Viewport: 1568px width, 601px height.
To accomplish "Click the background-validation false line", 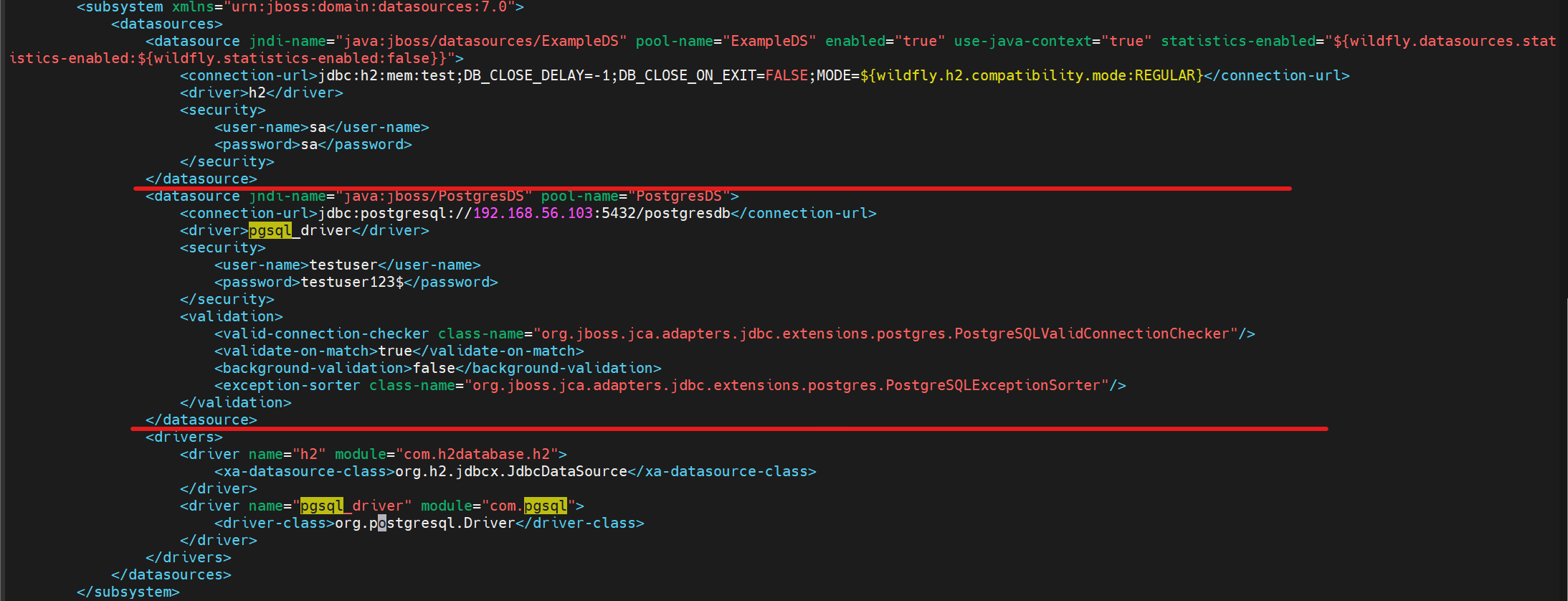I will [x=438, y=369].
